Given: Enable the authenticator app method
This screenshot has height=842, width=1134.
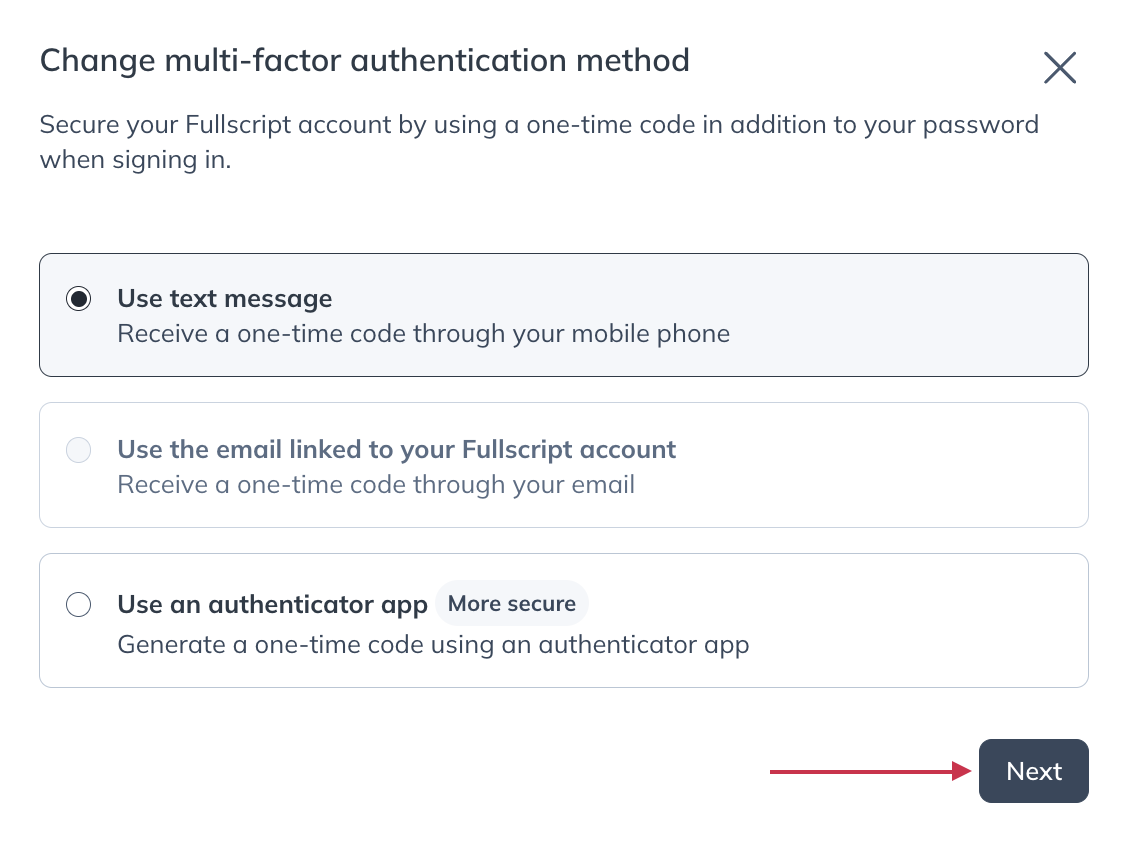Looking at the screenshot, I should click(x=78, y=604).
